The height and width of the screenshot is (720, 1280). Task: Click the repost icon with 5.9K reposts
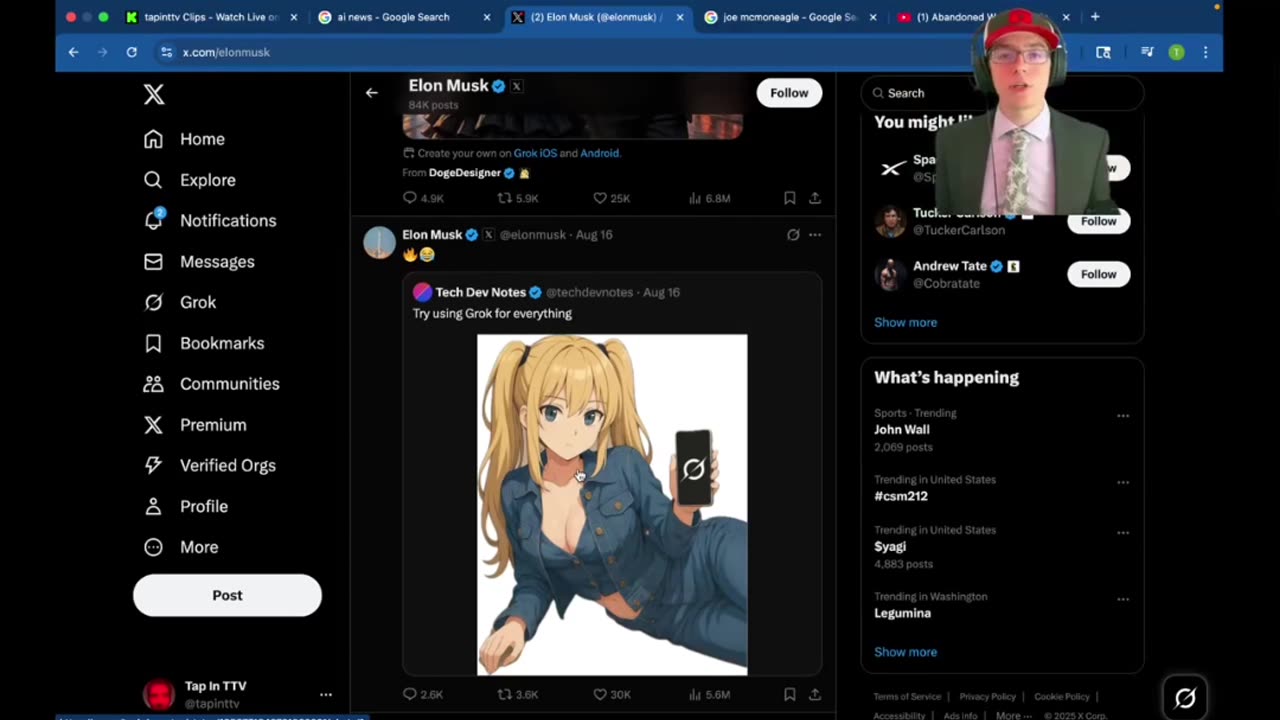point(505,198)
